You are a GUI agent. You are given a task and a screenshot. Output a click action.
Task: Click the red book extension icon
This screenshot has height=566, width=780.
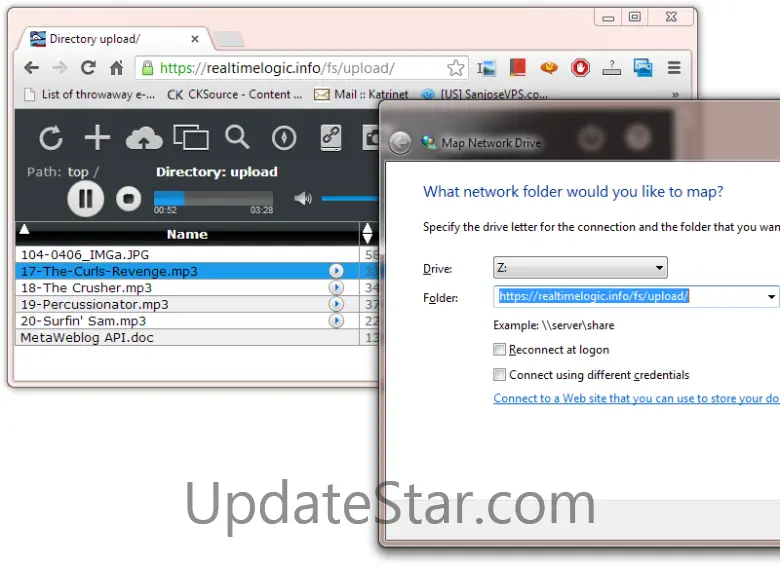[518, 68]
